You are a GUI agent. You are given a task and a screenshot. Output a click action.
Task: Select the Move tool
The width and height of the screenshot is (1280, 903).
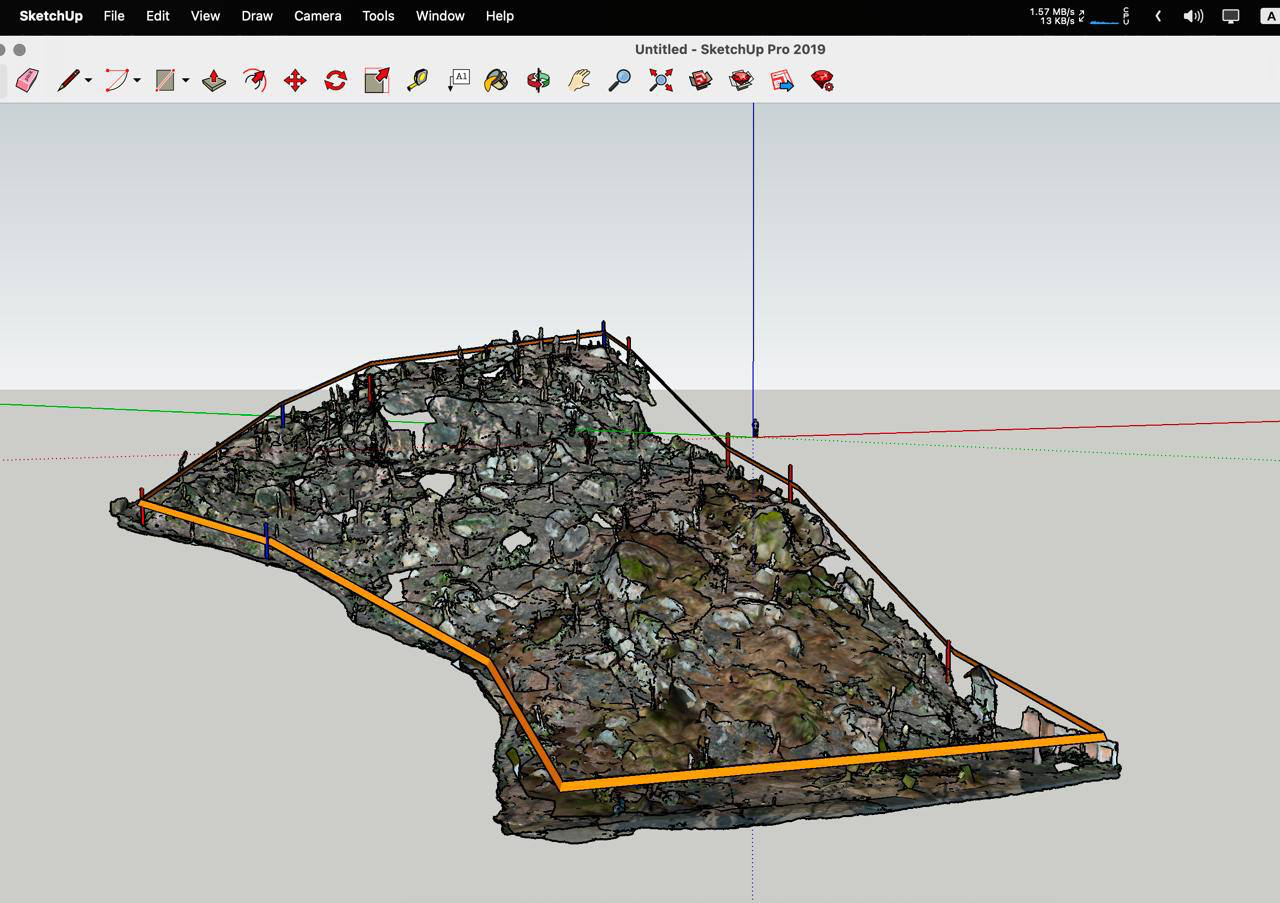click(295, 81)
